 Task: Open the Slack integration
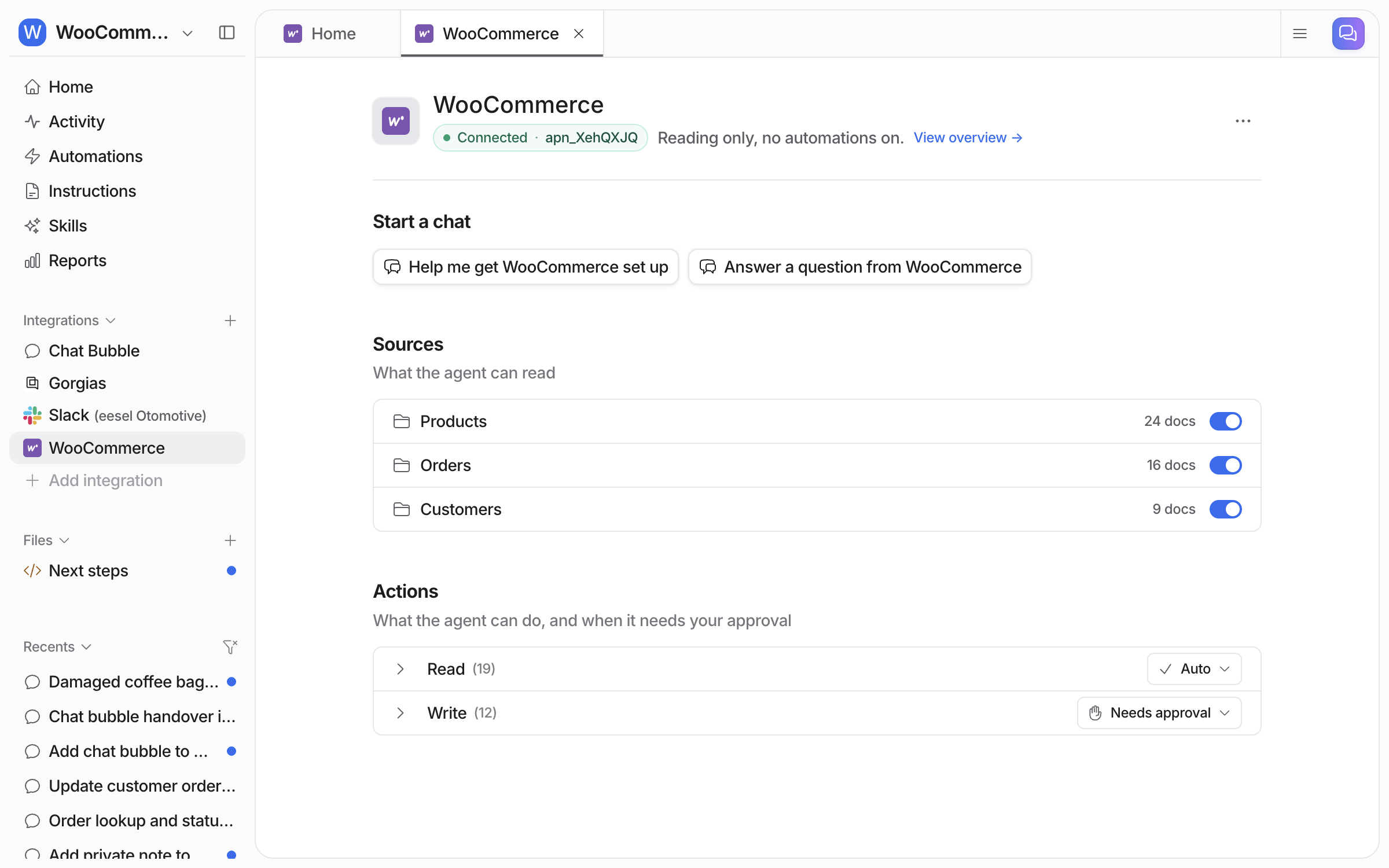pyautogui.click(x=127, y=415)
